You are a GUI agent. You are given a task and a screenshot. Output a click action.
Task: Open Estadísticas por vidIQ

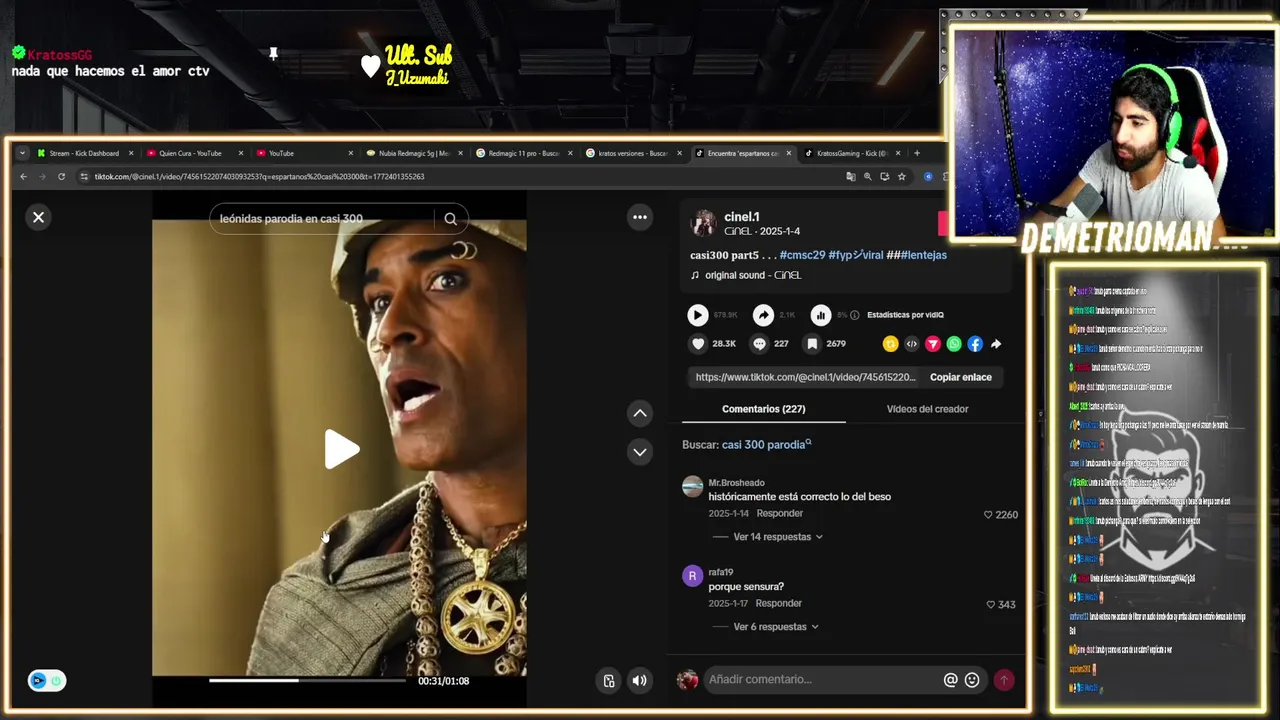(x=905, y=315)
